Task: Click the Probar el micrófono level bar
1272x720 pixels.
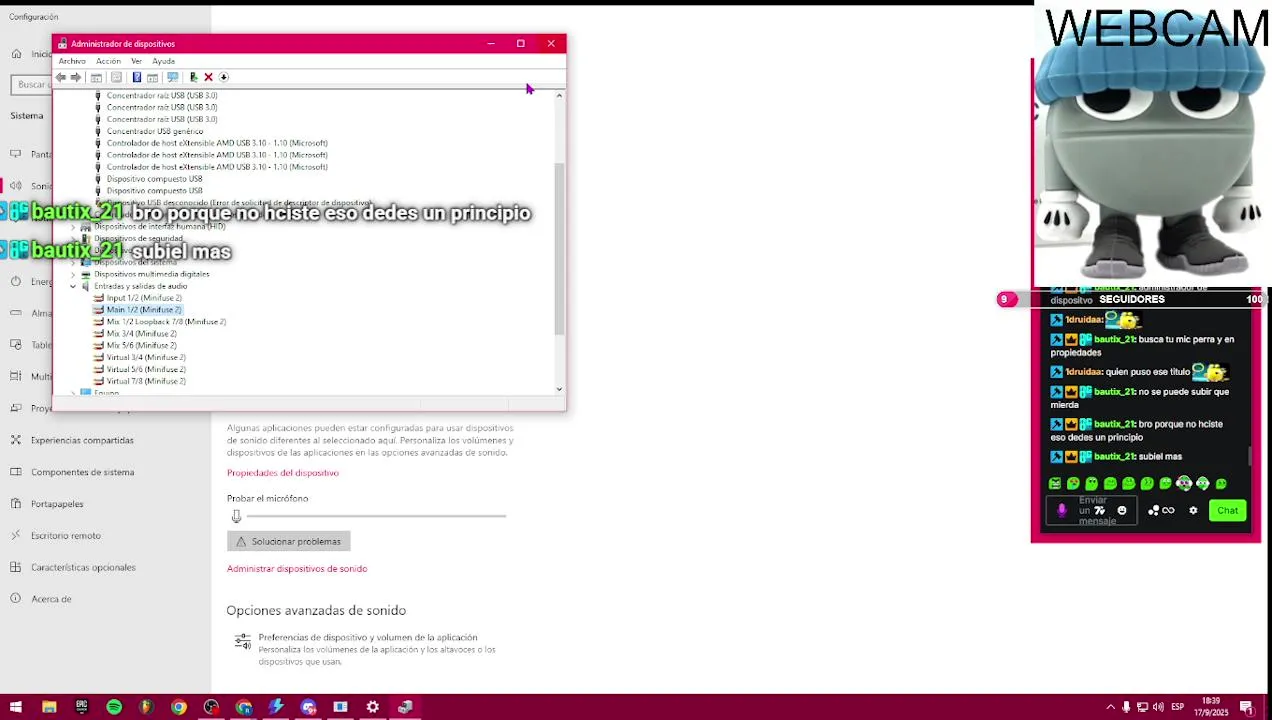Action: point(376,516)
